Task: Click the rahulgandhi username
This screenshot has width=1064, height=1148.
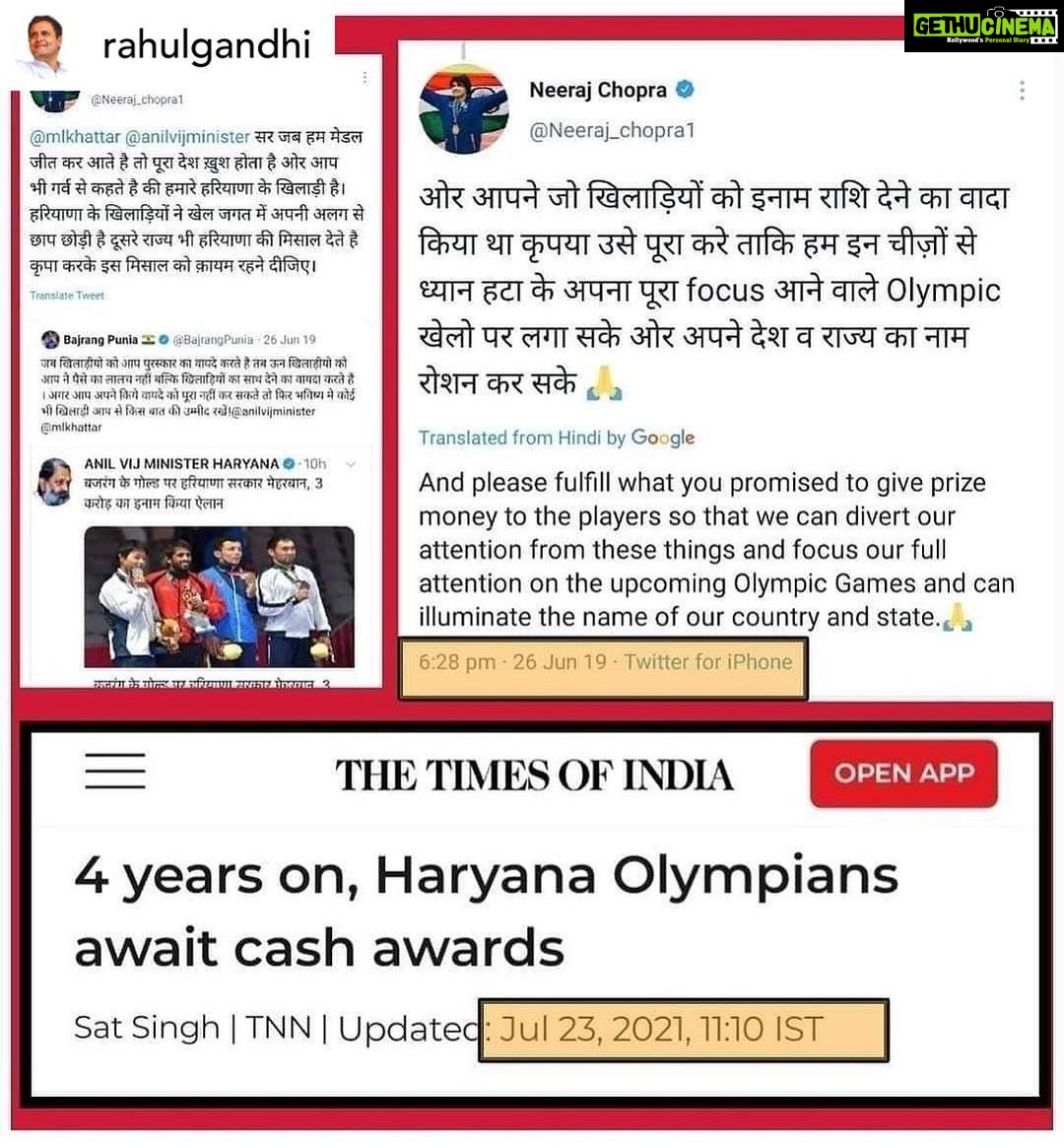Action: pyautogui.click(x=206, y=45)
